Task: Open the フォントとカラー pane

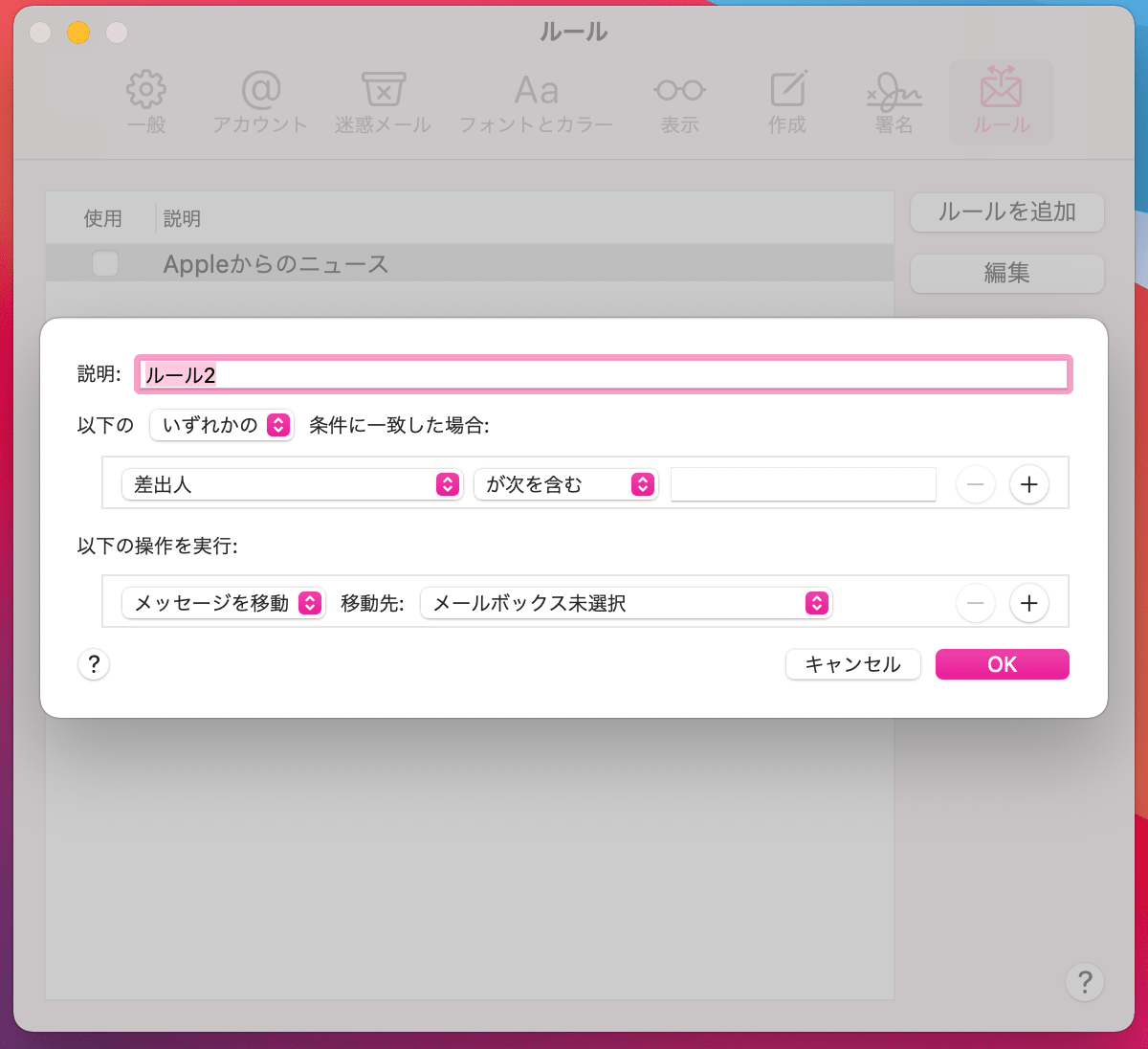Action: 537,101
